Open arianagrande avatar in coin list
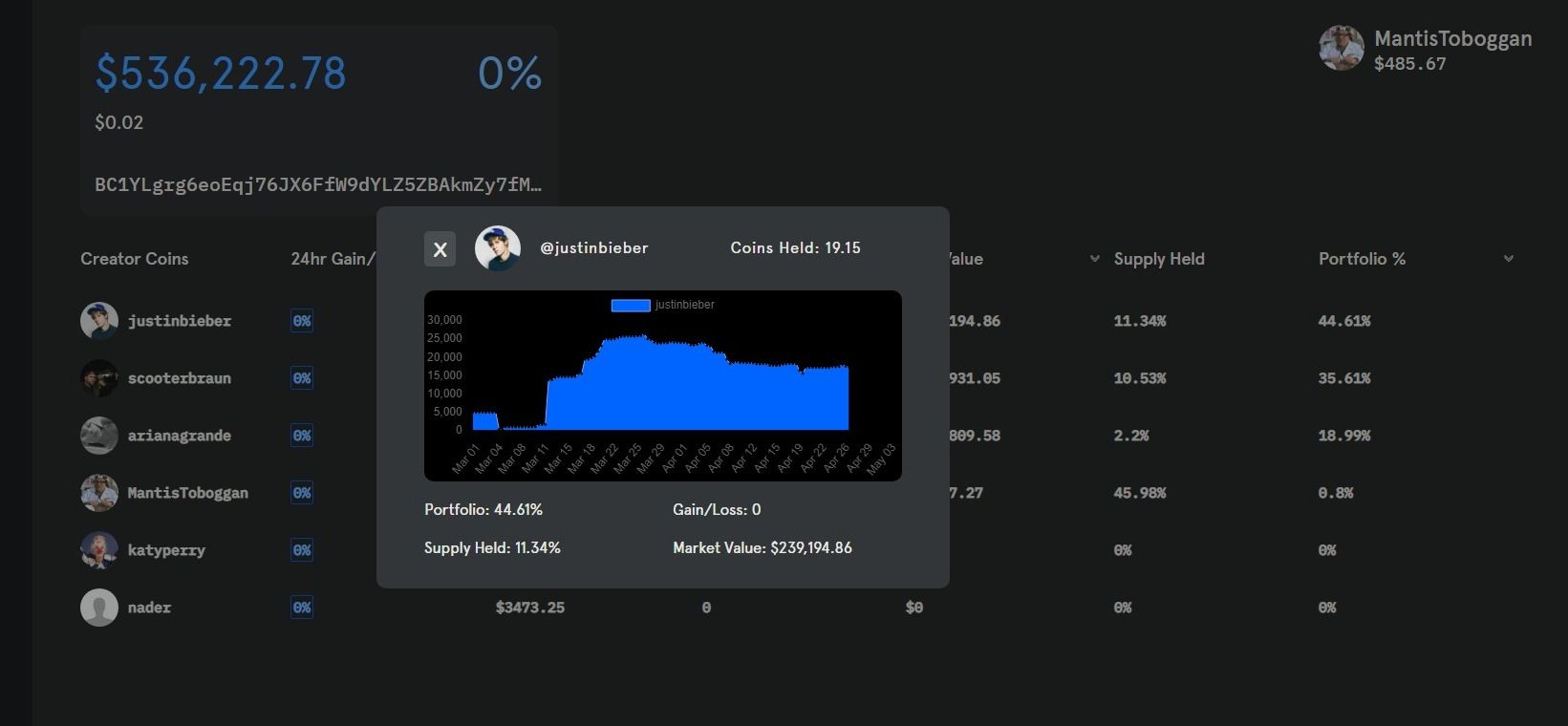 point(99,436)
